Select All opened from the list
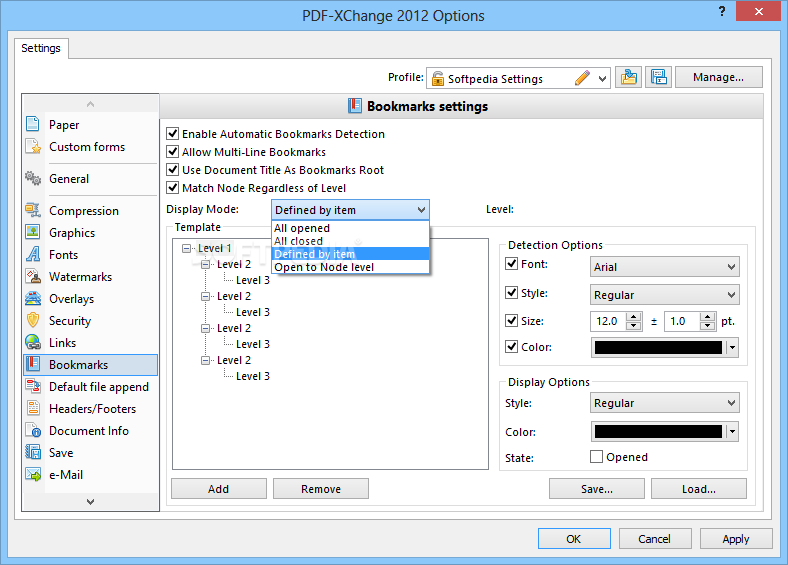The width and height of the screenshot is (788, 565). coord(350,228)
